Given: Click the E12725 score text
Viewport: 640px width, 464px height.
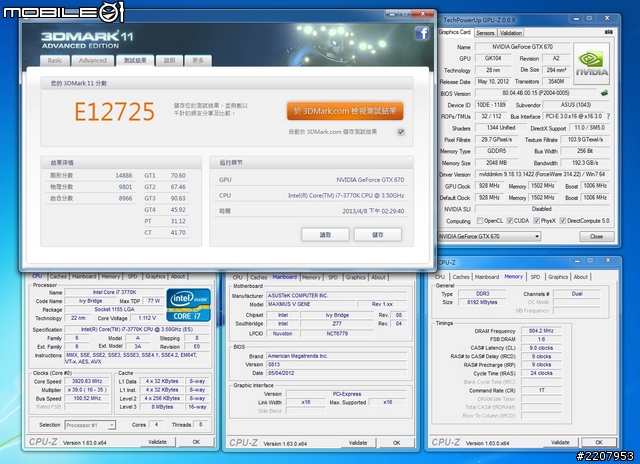Looking at the screenshot, I should [x=114, y=112].
